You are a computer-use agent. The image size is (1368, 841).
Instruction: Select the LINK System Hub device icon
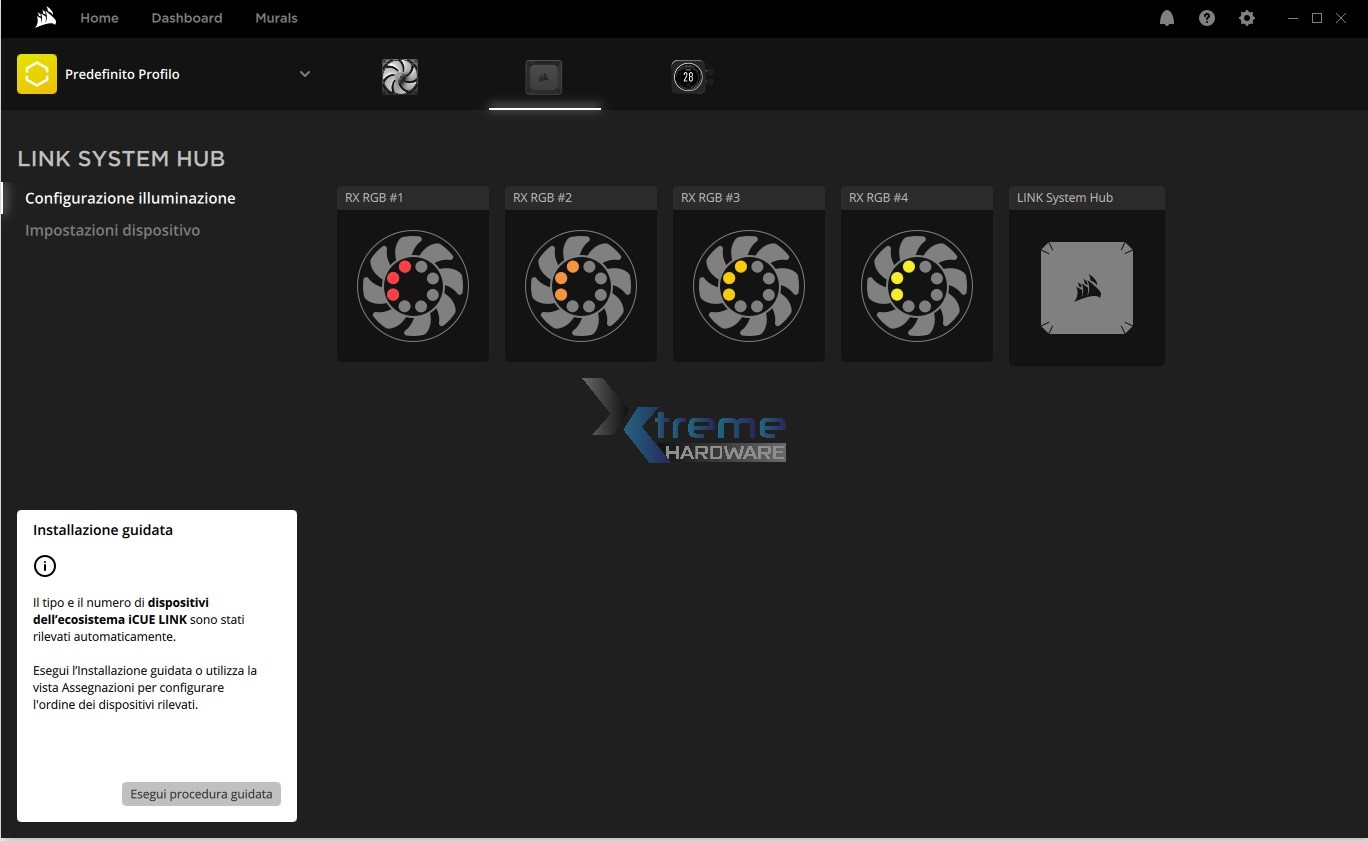[544, 77]
